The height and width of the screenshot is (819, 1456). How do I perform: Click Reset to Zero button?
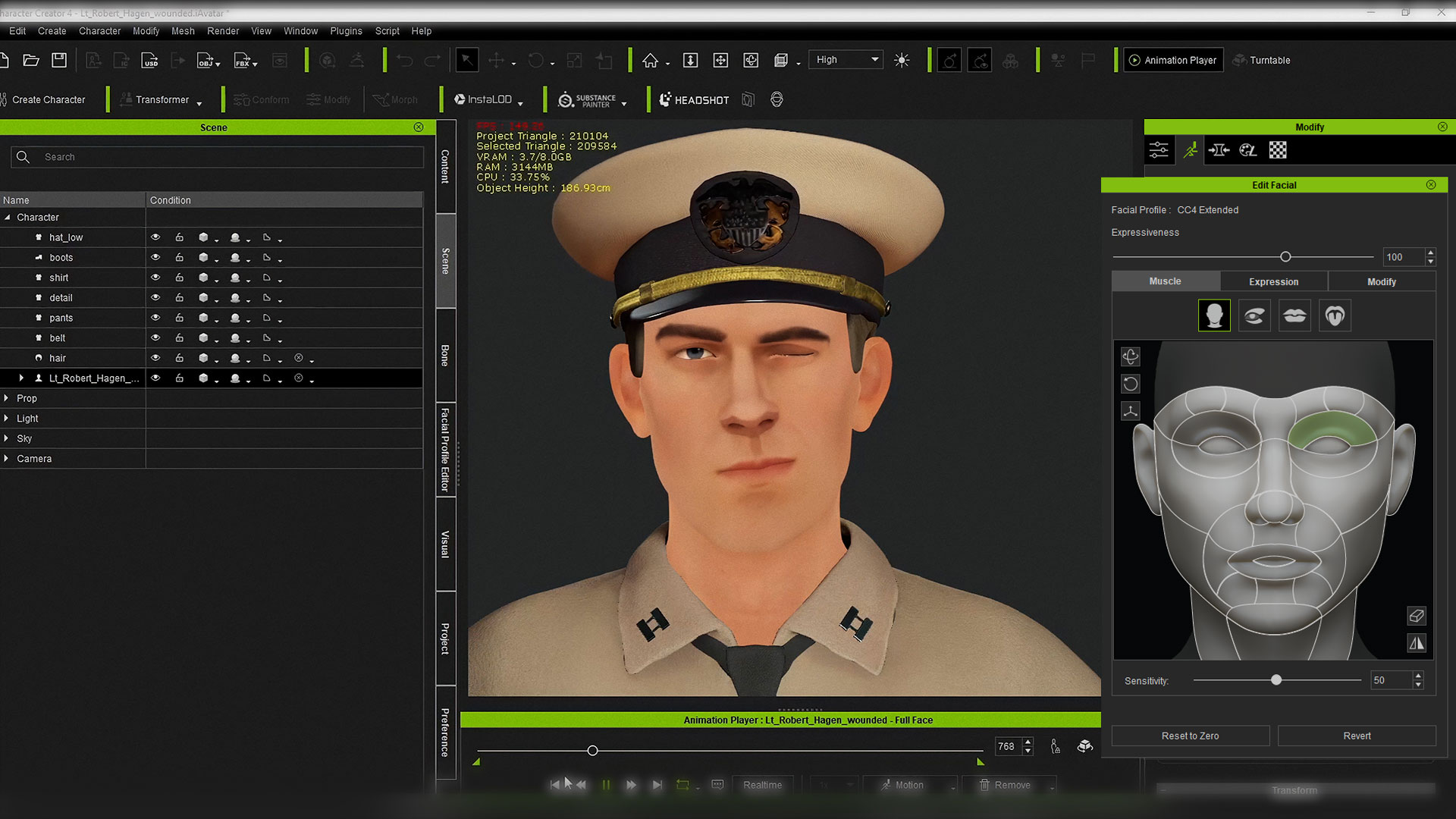pos(1190,736)
